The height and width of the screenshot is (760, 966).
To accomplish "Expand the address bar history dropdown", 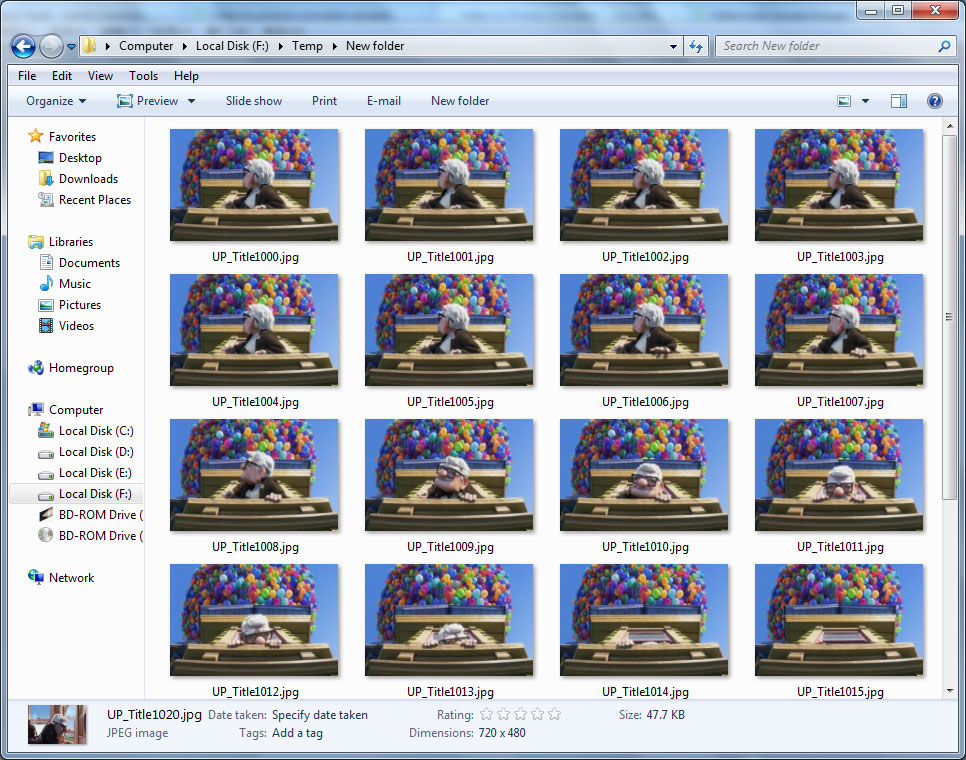I will 673,46.
